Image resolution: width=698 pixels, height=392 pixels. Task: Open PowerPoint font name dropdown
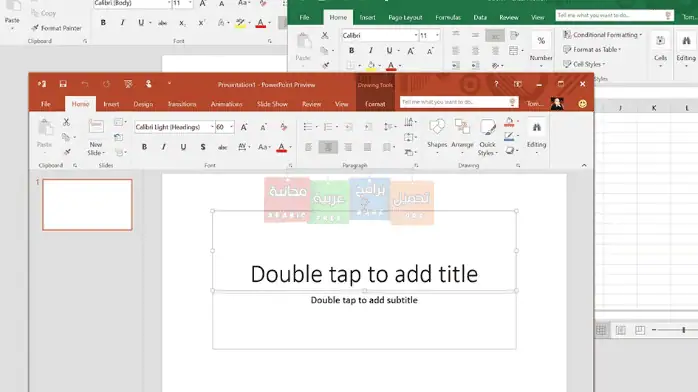click(x=212, y=127)
